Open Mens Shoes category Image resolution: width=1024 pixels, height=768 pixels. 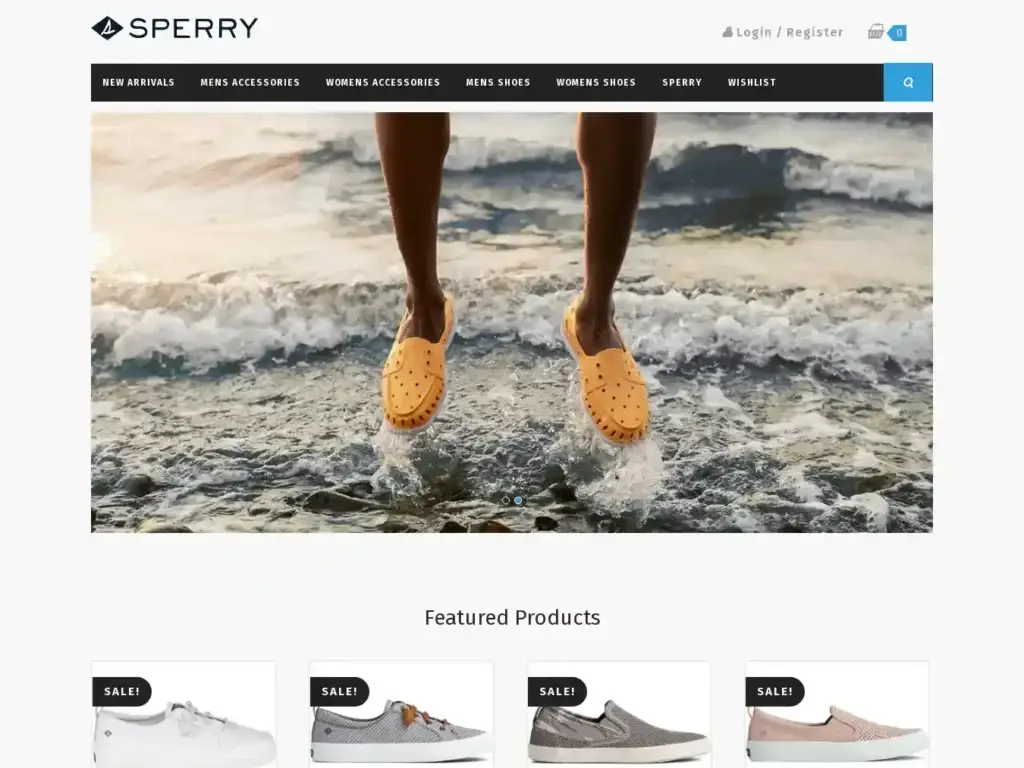coord(498,82)
